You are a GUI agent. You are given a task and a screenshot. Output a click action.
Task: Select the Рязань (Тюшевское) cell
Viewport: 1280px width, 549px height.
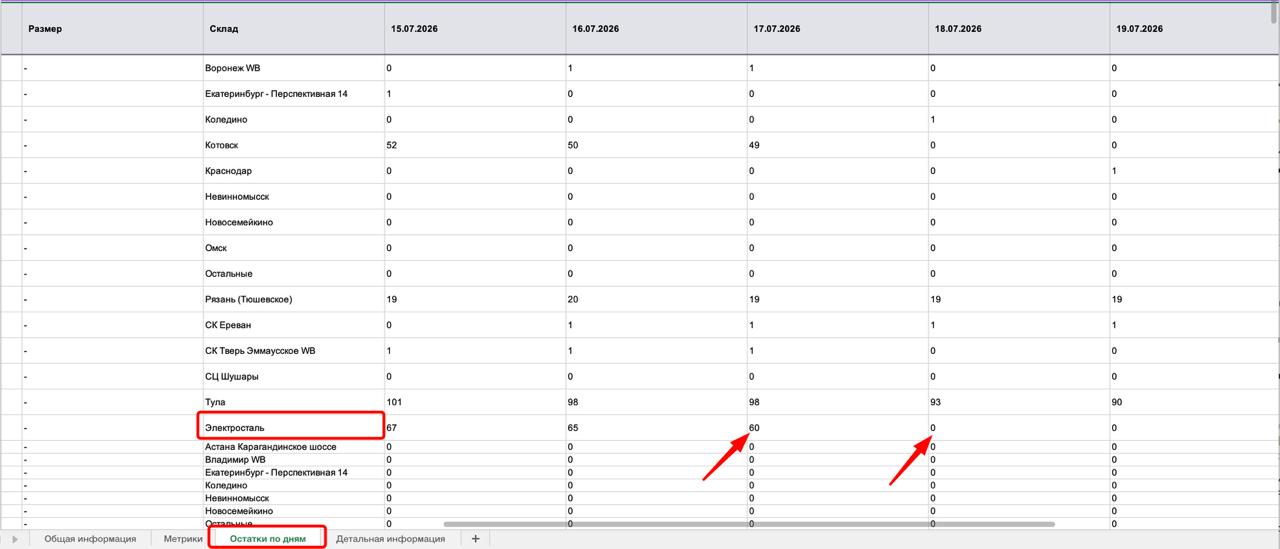294,299
